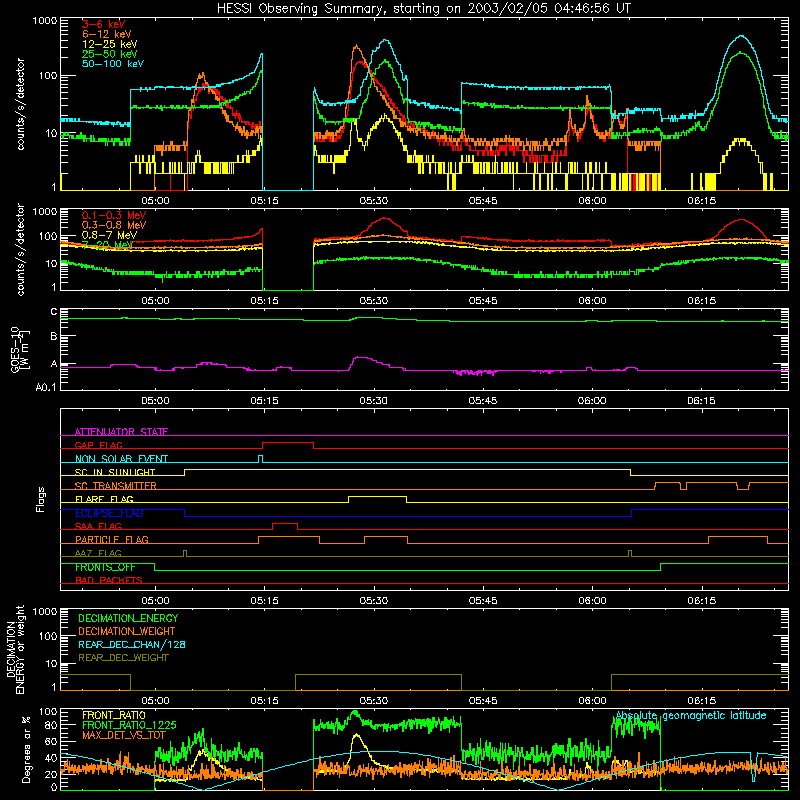Select the SC_IN_SUNLIGHT flag label

pyautogui.click(x=115, y=472)
